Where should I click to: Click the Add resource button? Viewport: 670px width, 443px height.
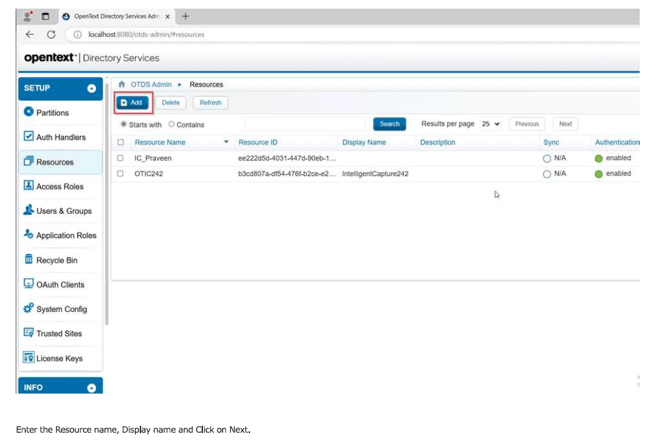132,102
